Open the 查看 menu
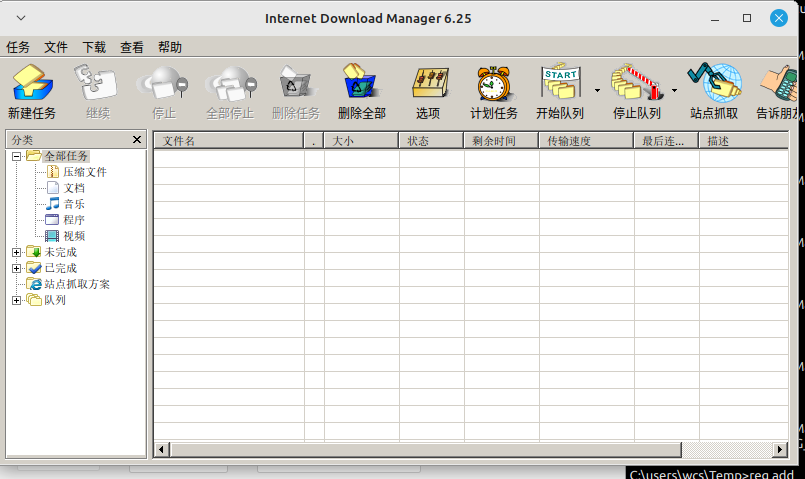Image resolution: width=805 pixels, height=479 pixels. (x=132, y=47)
